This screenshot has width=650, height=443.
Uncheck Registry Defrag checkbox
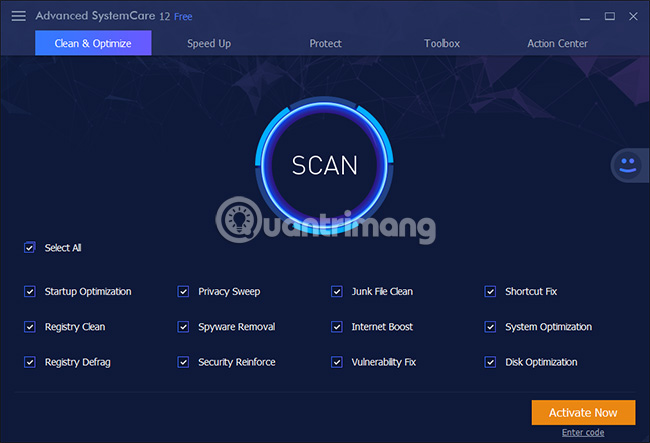pyautogui.click(x=30, y=362)
